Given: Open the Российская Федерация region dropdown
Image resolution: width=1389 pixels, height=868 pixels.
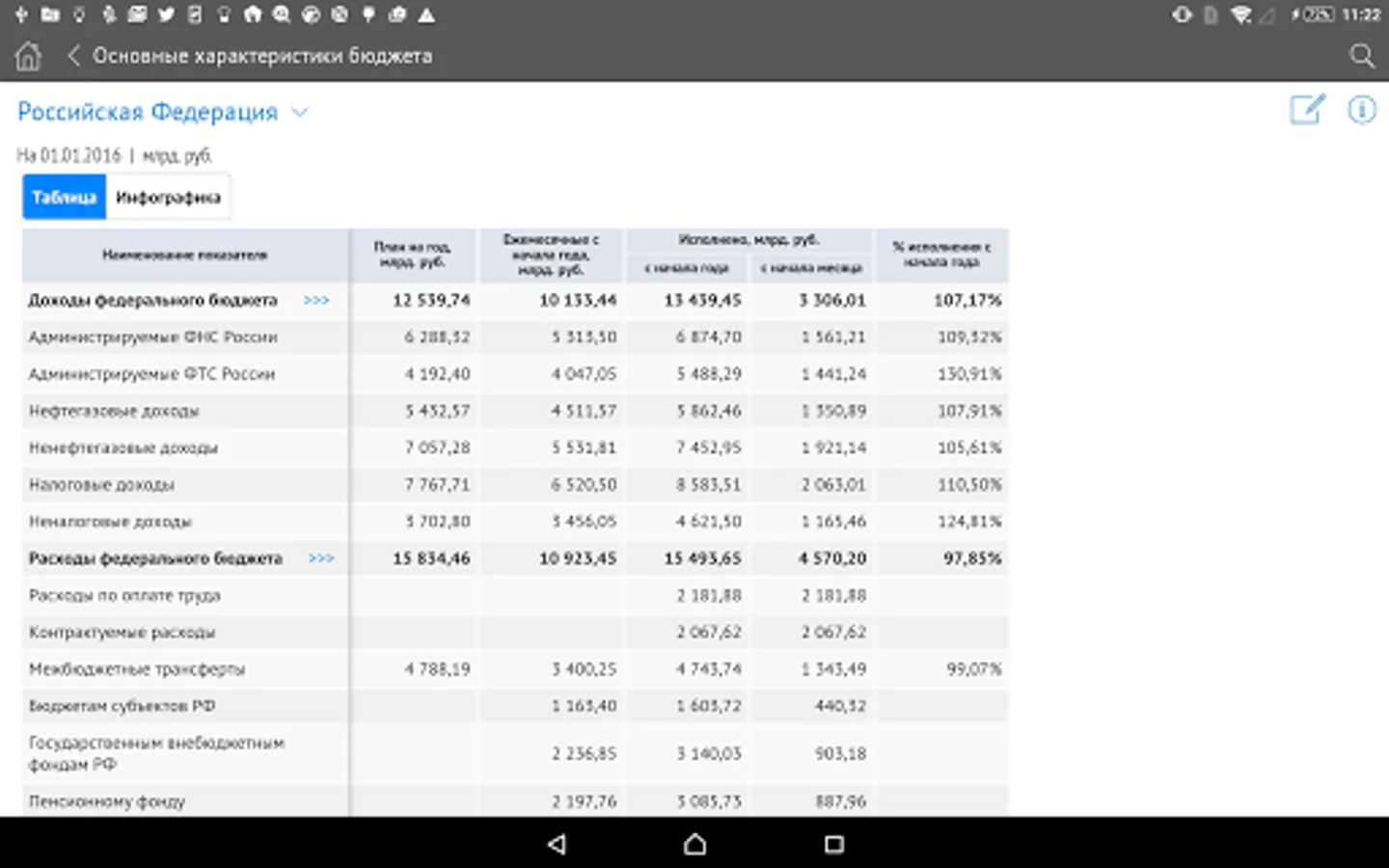Looking at the screenshot, I should click(x=300, y=112).
